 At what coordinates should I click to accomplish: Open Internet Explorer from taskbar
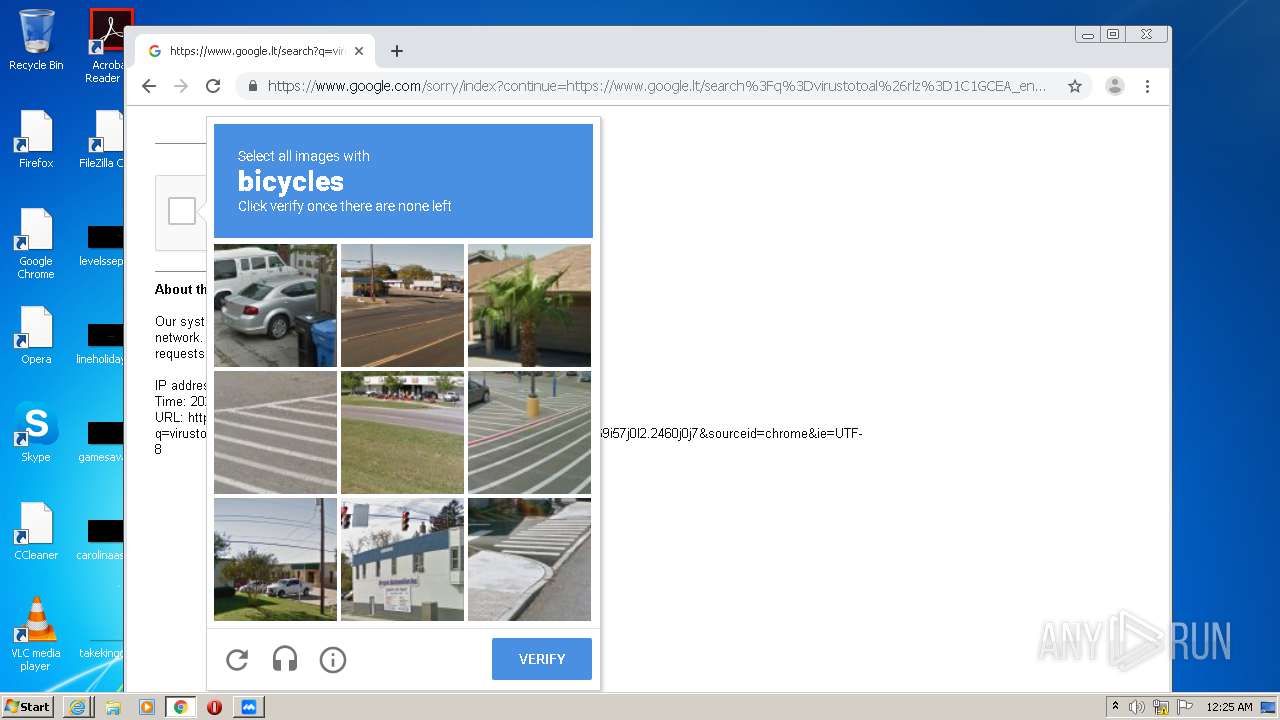(x=77, y=707)
